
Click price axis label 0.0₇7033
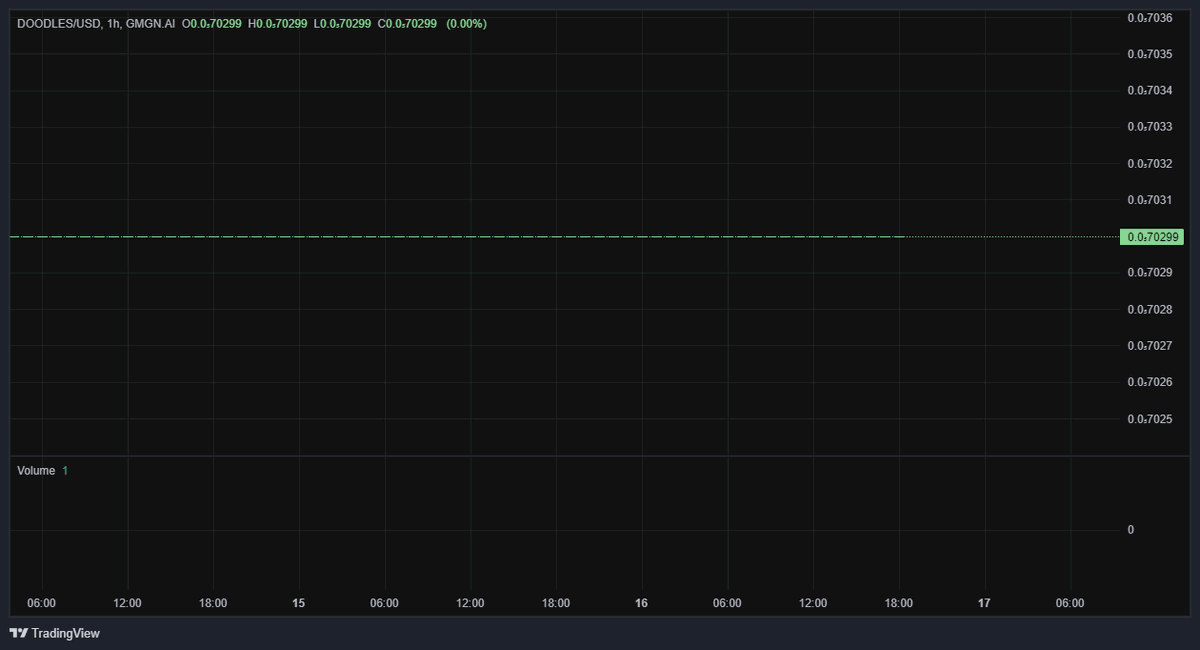tap(1150, 127)
